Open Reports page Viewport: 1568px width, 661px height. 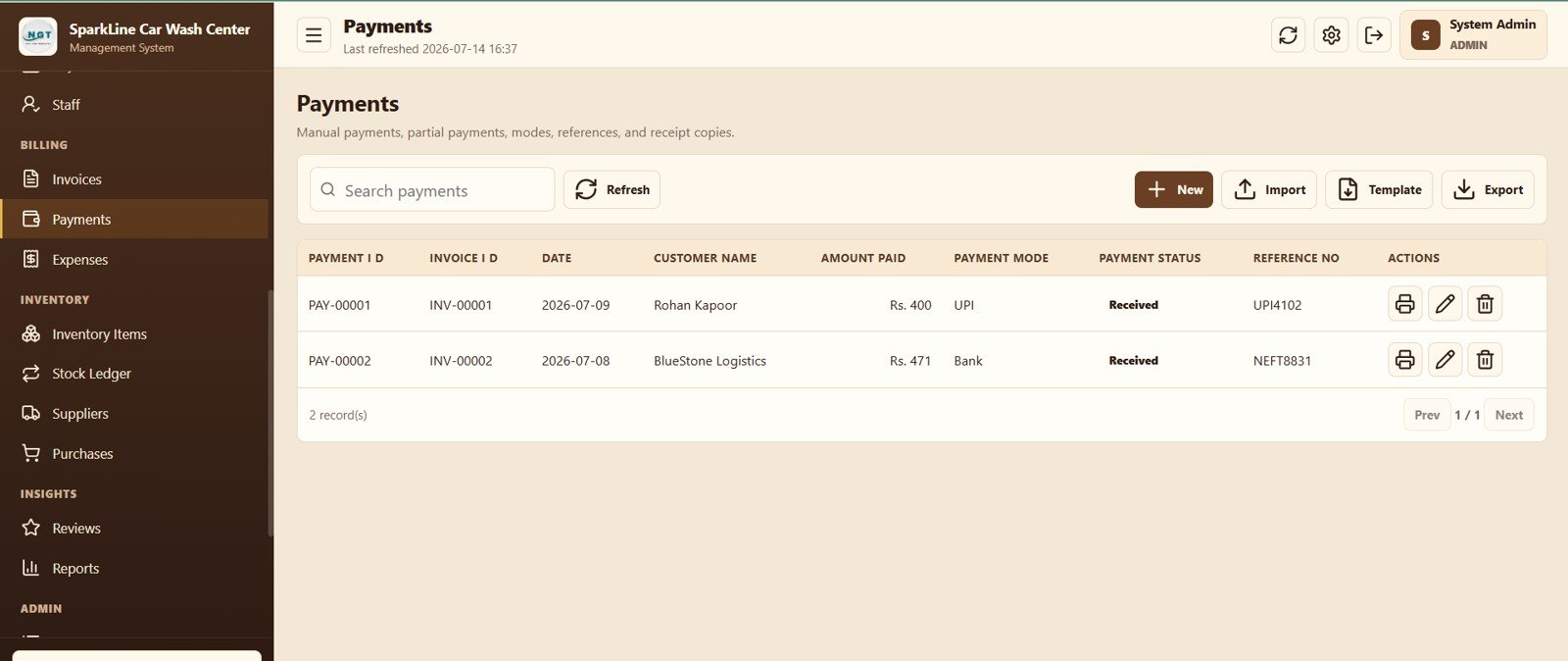(x=134, y=568)
